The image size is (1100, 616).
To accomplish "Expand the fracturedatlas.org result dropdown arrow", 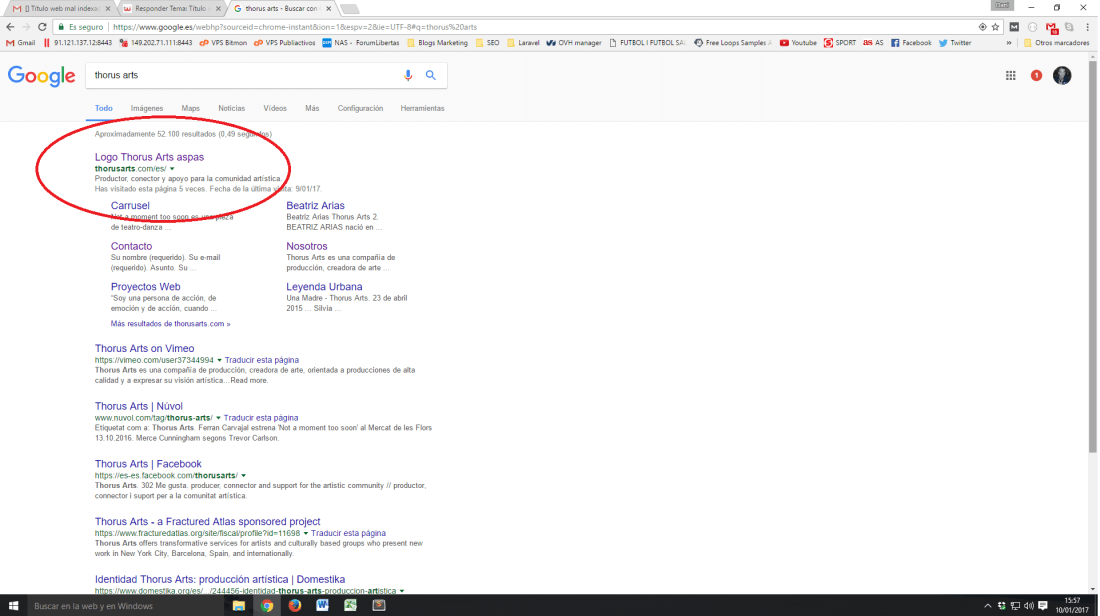I will [x=305, y=533].
